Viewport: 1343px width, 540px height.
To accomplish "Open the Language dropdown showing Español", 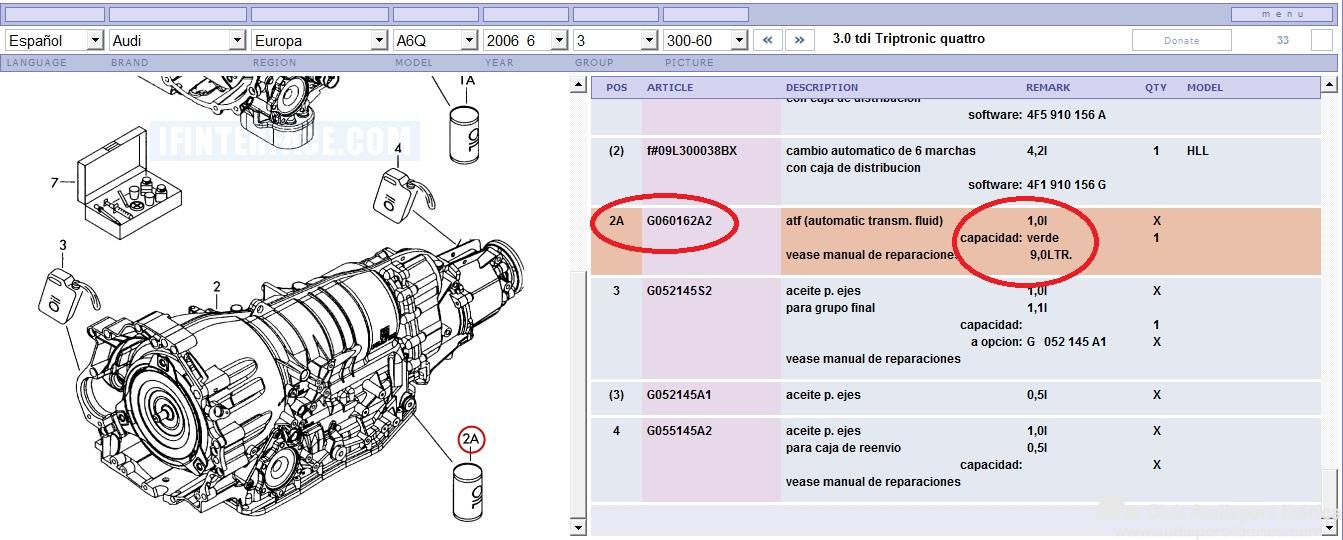I will (x=54, y=40).
